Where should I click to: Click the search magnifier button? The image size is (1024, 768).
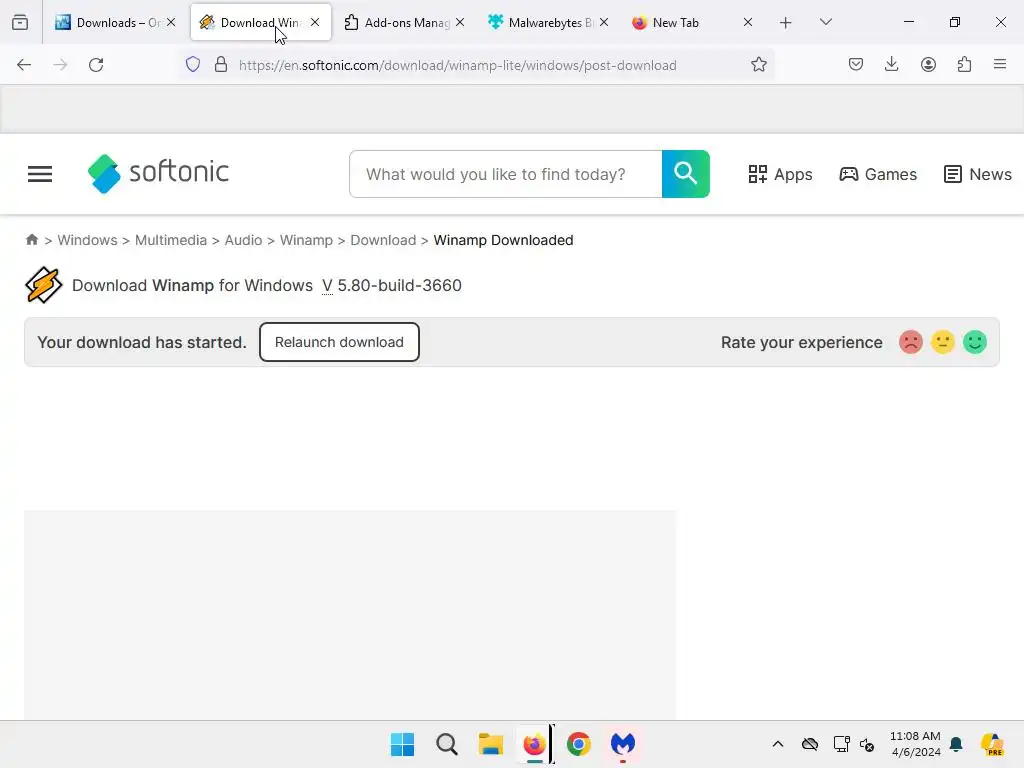(686, 174)
